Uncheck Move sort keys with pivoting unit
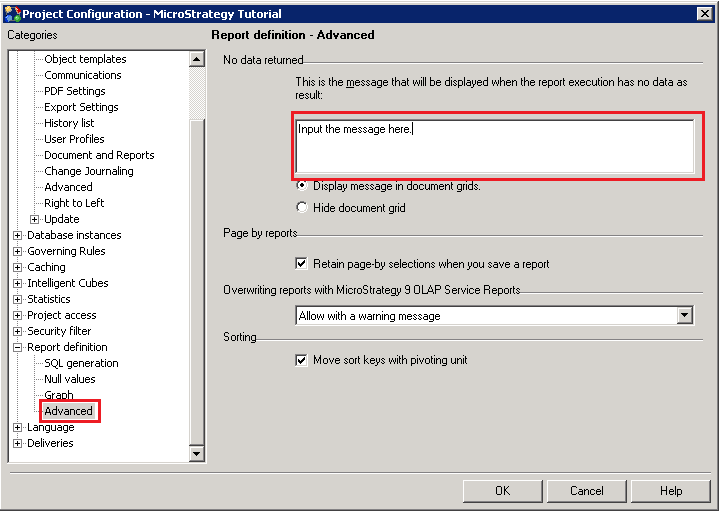 [x=301, y=360]
